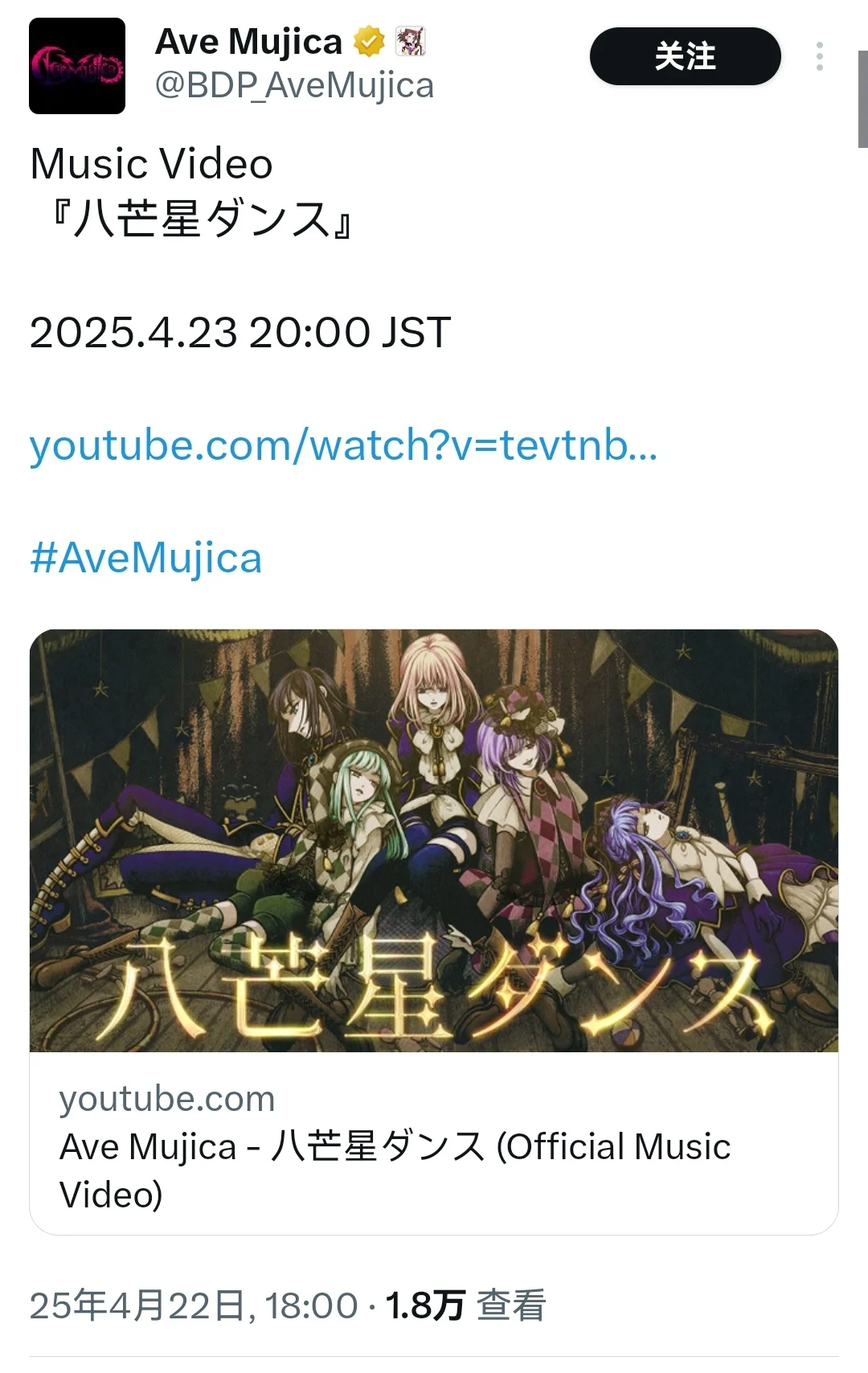The width and height of the screenshot is (868, 1373).
Task: Click the 2025.4.23 20:00 JST text line
Action: 240,332
